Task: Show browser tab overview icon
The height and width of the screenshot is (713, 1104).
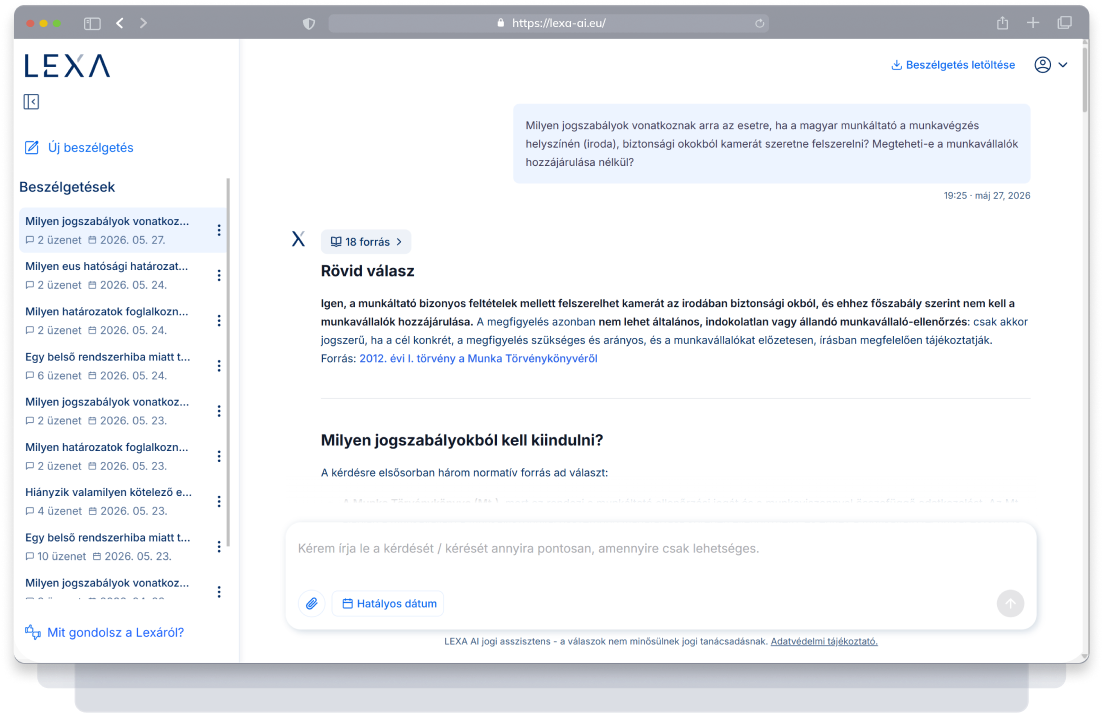Action: coord(1064,23)
